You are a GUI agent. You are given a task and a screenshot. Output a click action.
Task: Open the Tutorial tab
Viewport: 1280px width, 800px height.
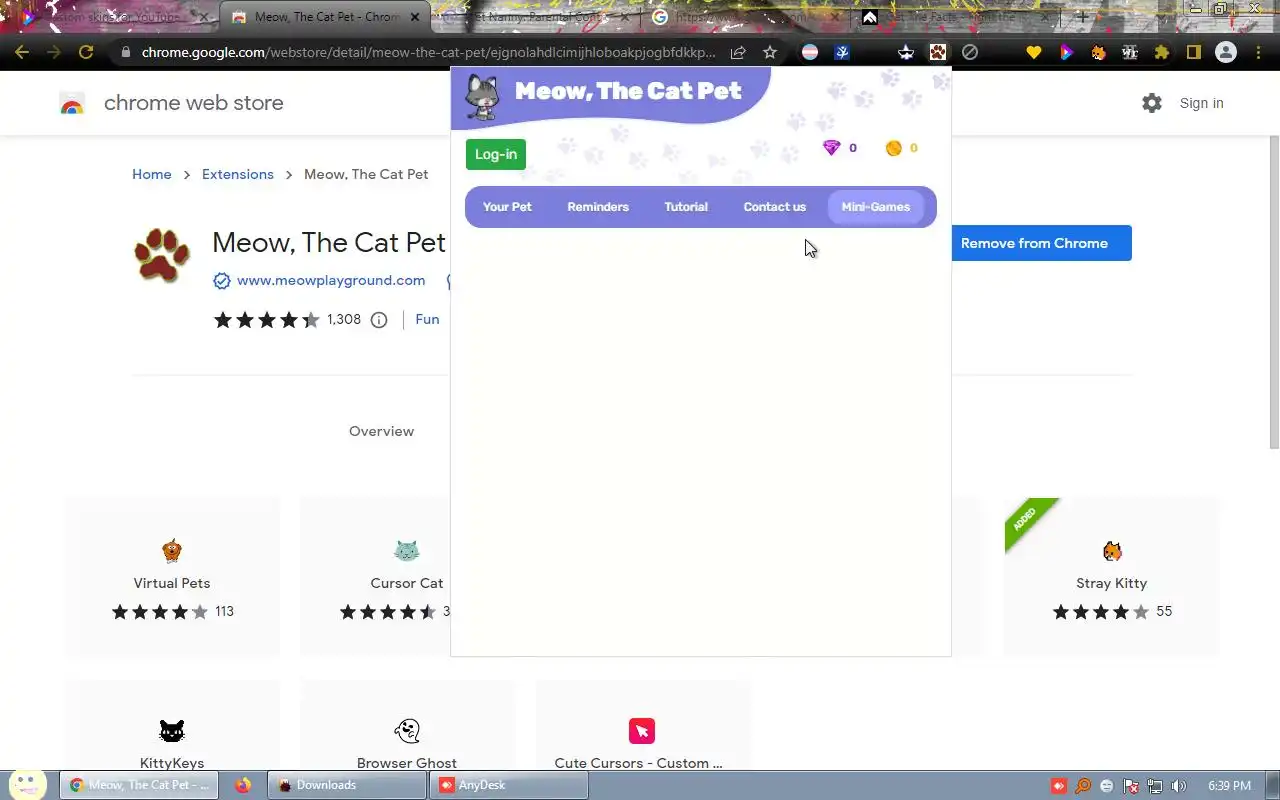point(686,207)
